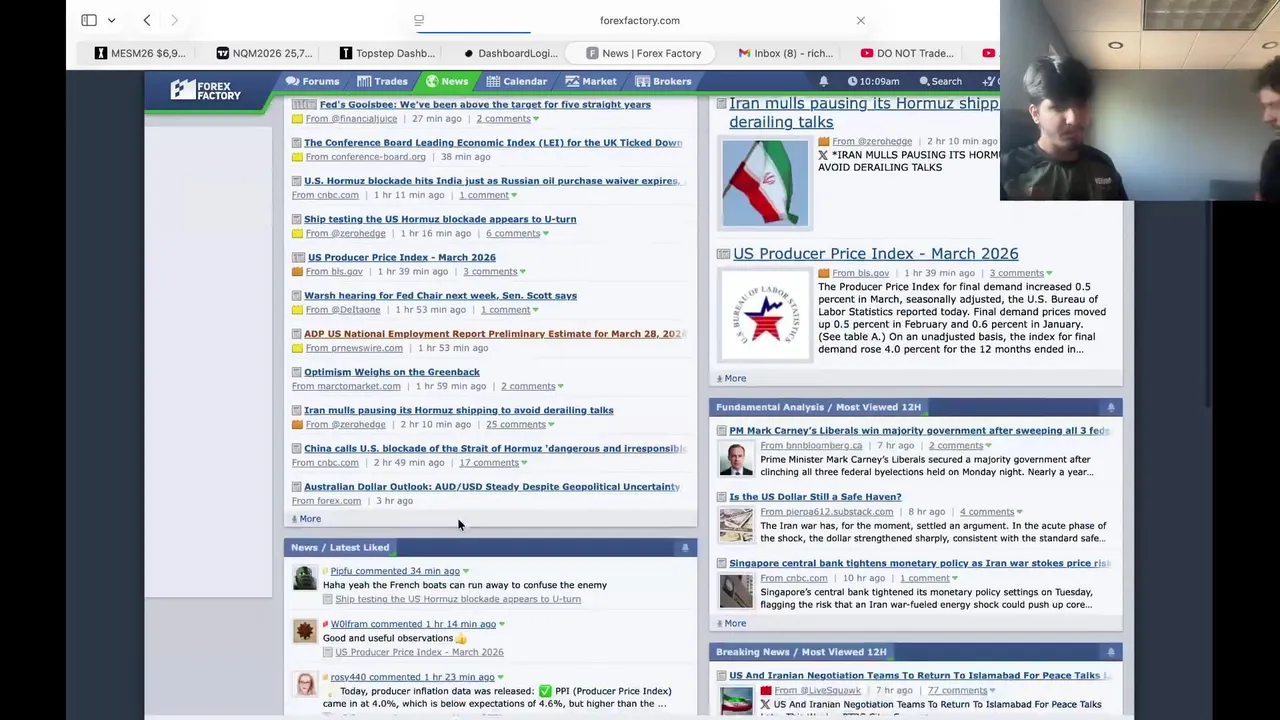
Task: Click the bell icon in Fundamental Analysis header
Action: [1111, 408]
